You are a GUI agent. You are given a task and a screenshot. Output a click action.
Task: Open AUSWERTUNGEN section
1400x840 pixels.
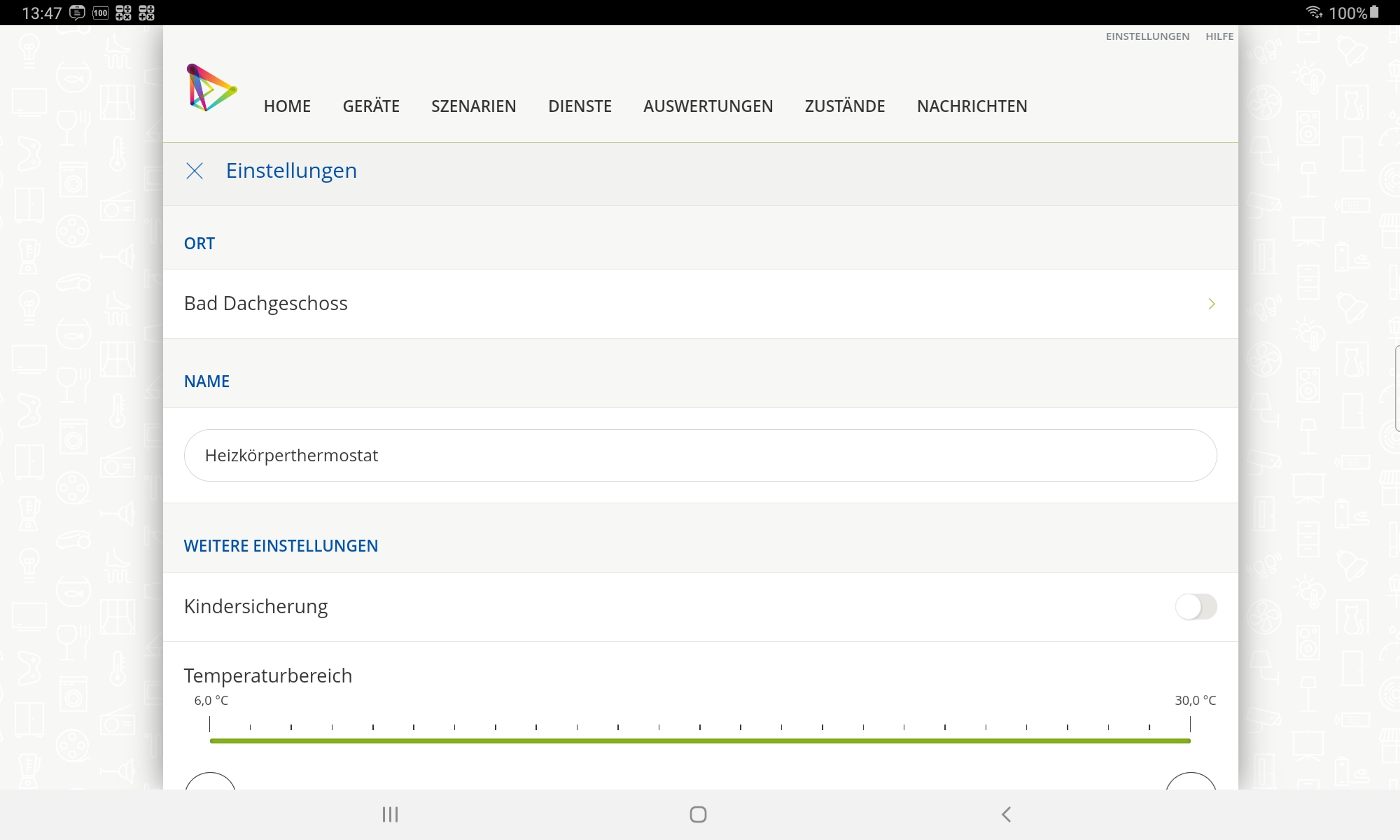pos(708,106)
